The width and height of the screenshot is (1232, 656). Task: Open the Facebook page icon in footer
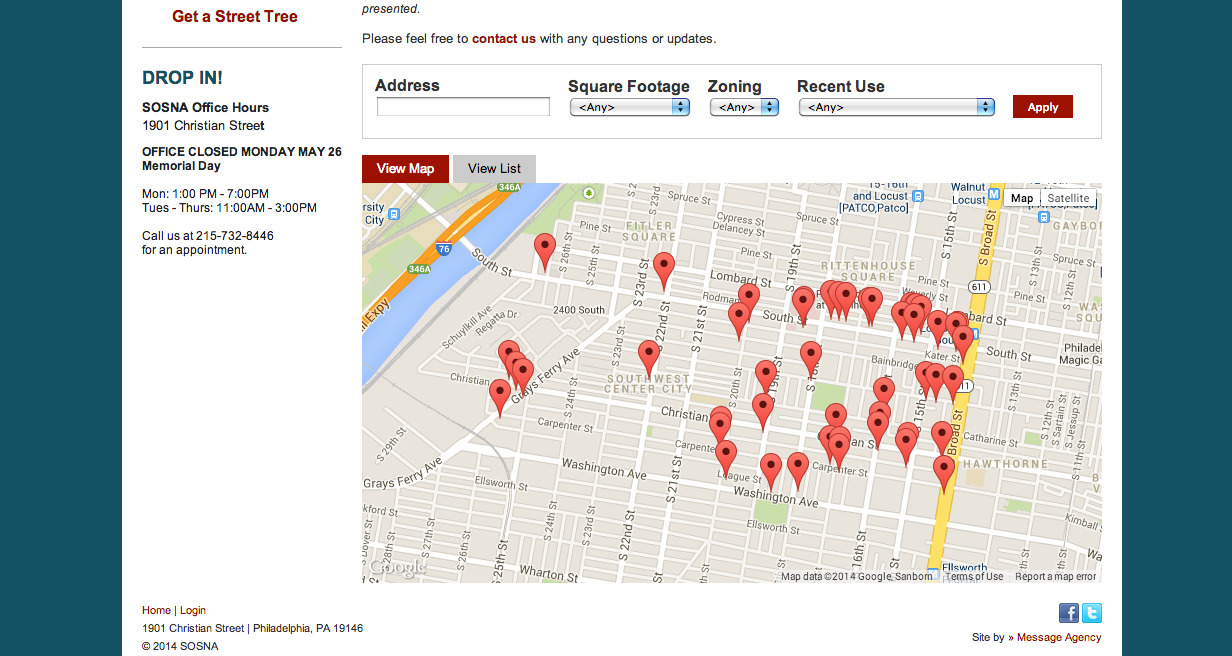click(x=1068, y=613)
